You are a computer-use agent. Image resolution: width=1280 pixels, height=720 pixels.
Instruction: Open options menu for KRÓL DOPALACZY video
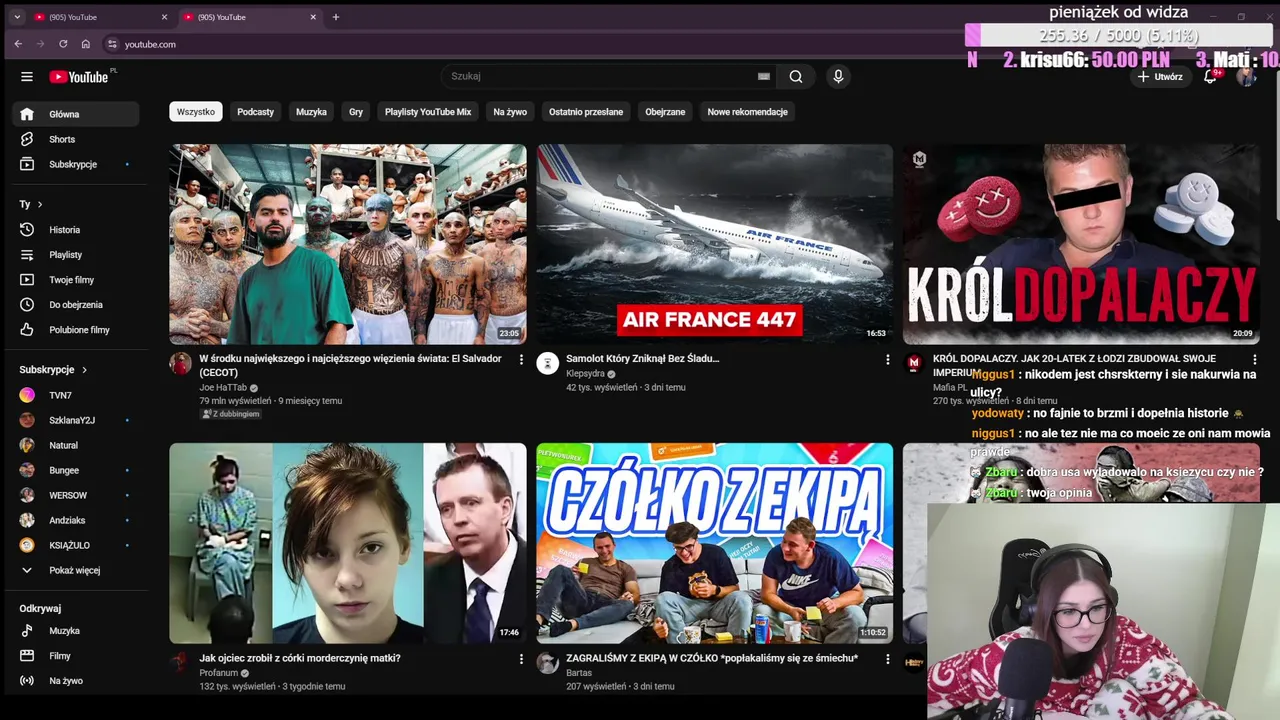[x=1255, y=359]
